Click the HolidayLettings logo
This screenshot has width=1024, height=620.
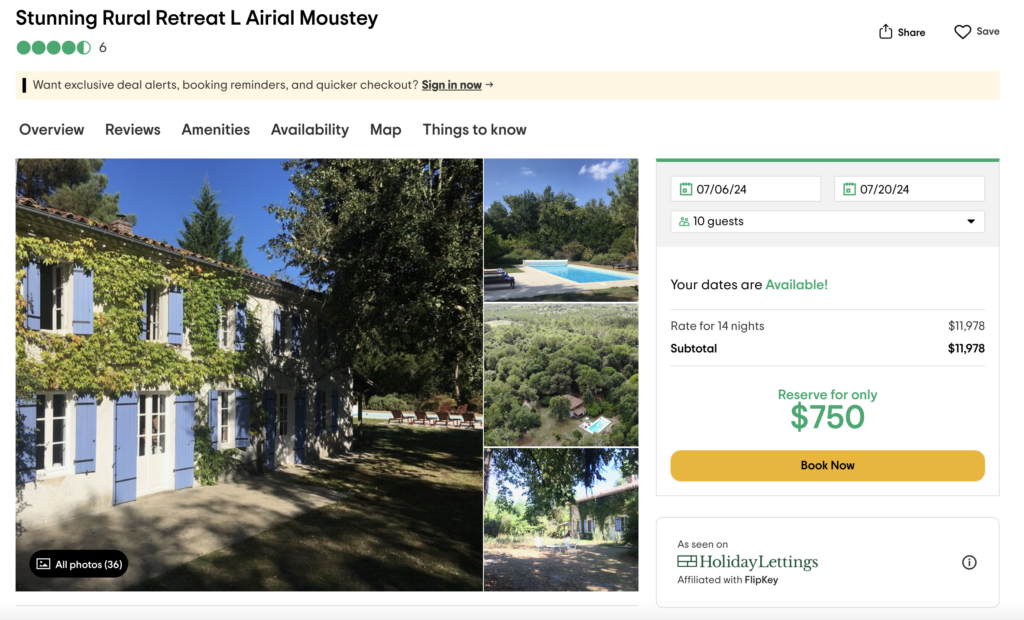pos(748,562)
